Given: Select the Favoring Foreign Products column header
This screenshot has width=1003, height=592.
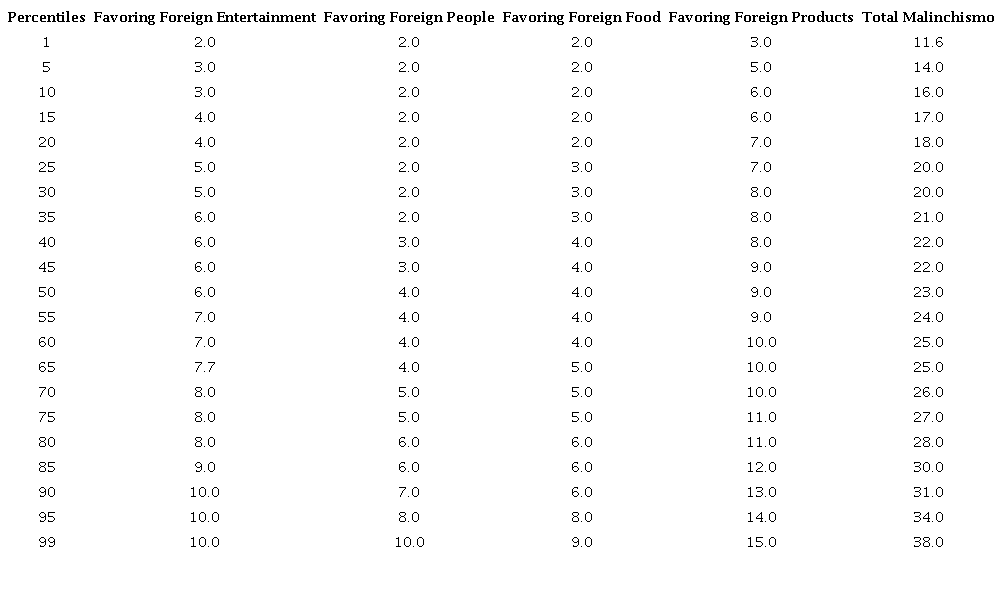Looking at the screenshot, I should pyautogui.click(x=761, y=17).
